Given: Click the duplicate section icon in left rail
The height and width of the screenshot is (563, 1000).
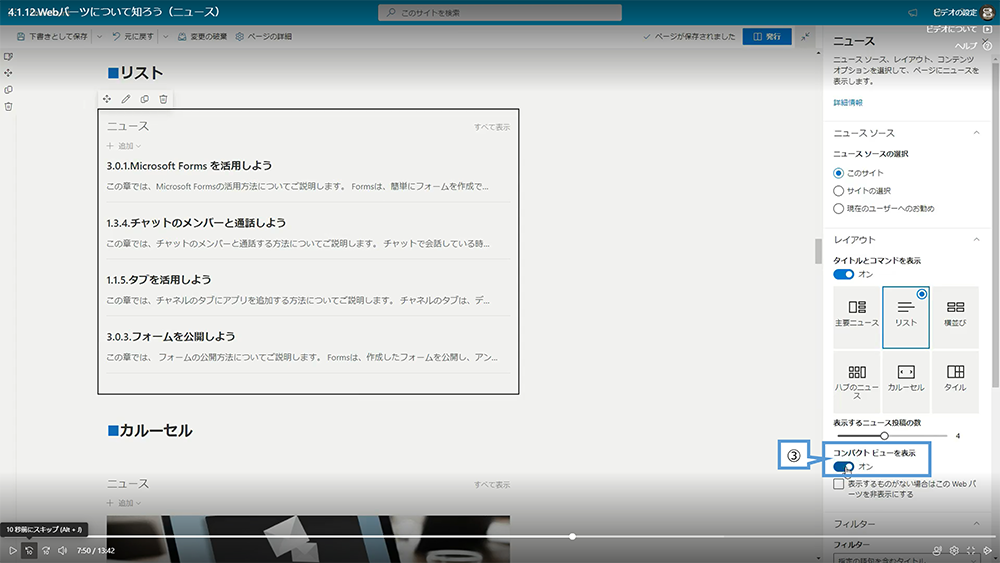Looking at the screenshot, I should [x=8, y=90].
